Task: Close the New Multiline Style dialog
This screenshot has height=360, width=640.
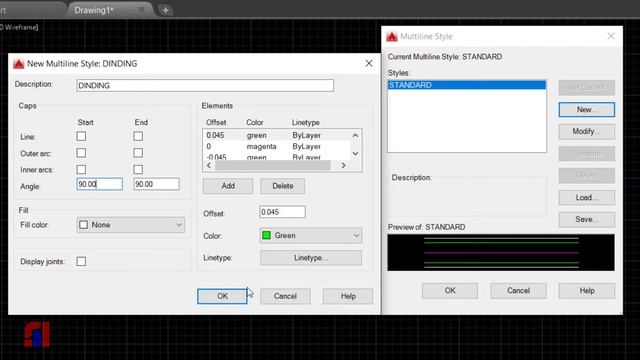Action: point(369,63)
